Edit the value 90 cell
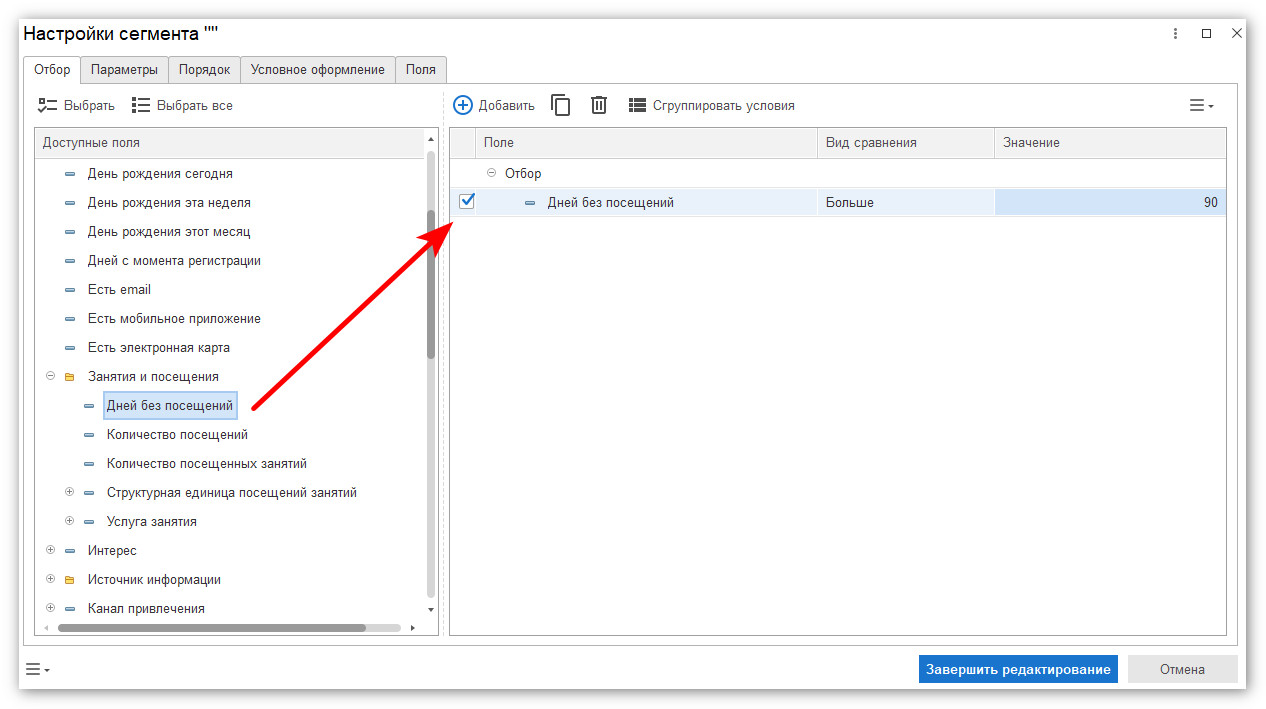1266x709 pixels. click(x=1110, y=202)
